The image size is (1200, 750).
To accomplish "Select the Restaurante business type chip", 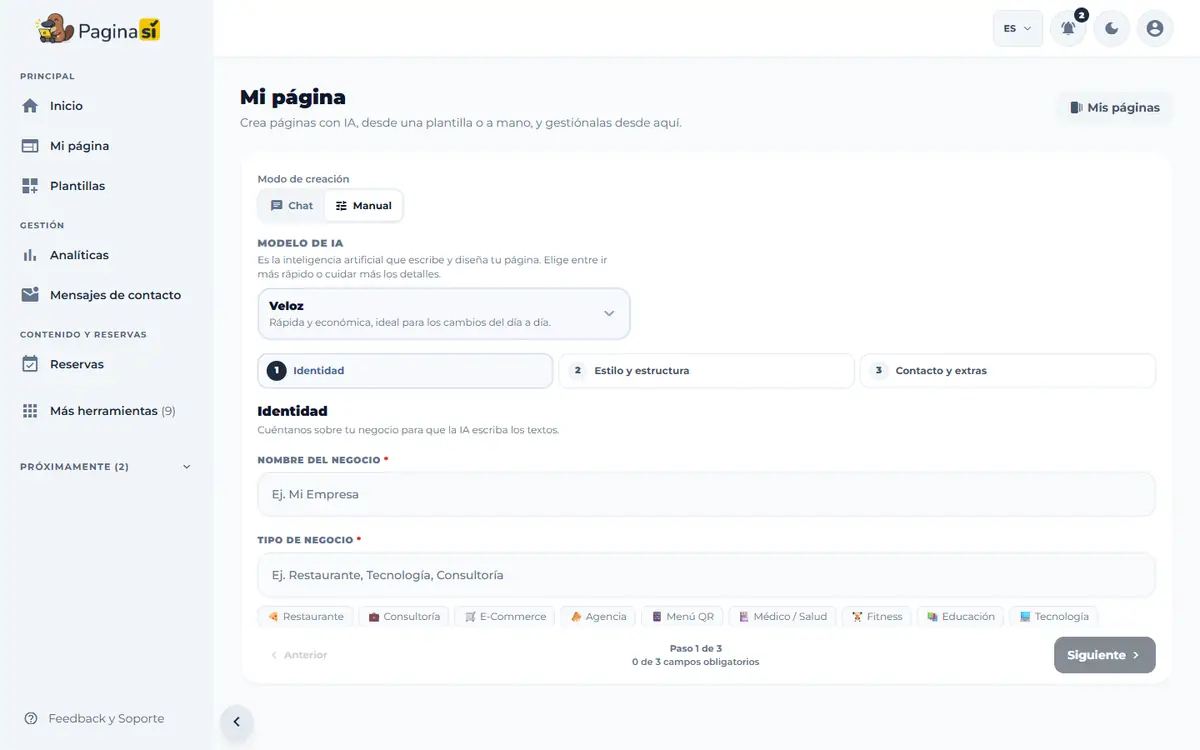I will 306,616.
